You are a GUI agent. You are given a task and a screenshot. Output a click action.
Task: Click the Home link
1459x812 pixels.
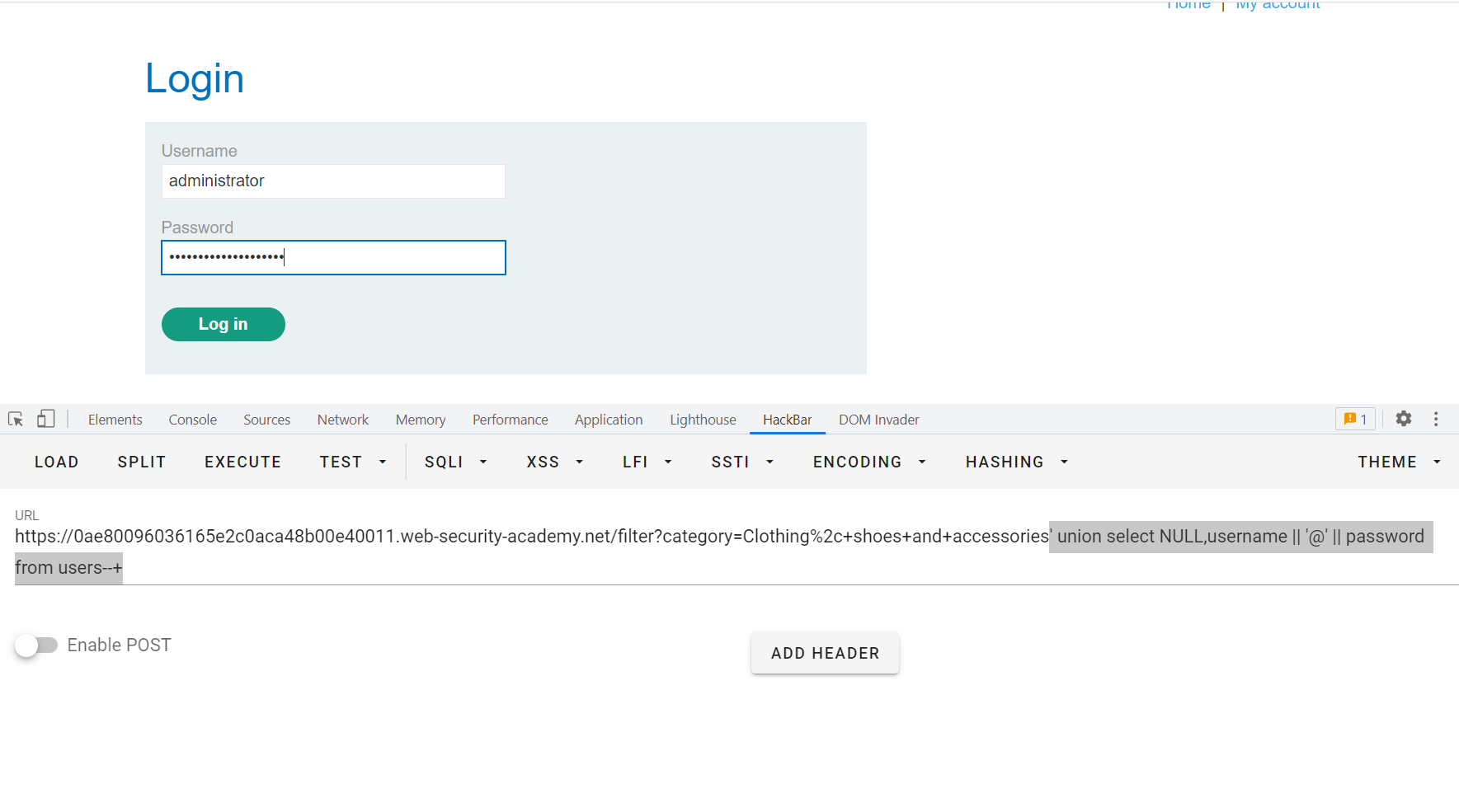[1188, 5]
